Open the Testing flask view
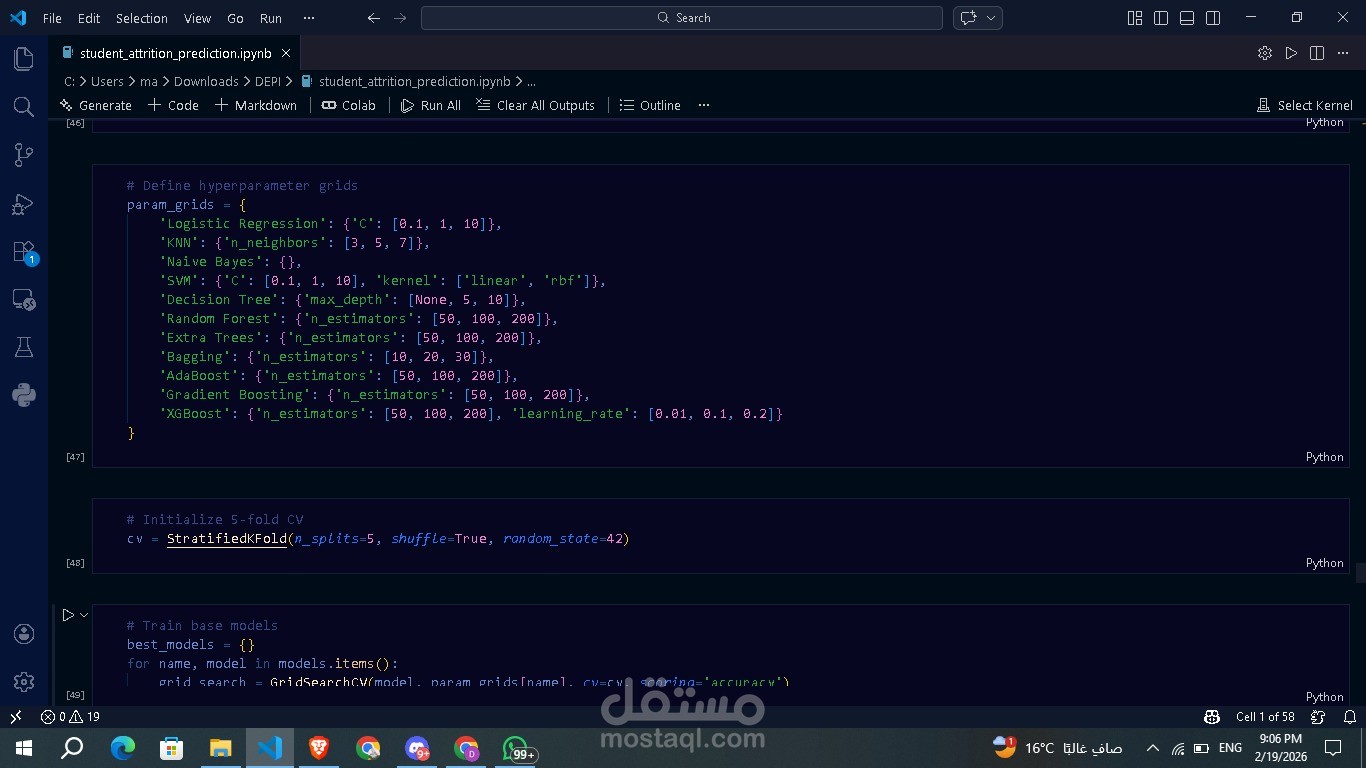This screenshot has width=1366, height=768. pos(24,348)
